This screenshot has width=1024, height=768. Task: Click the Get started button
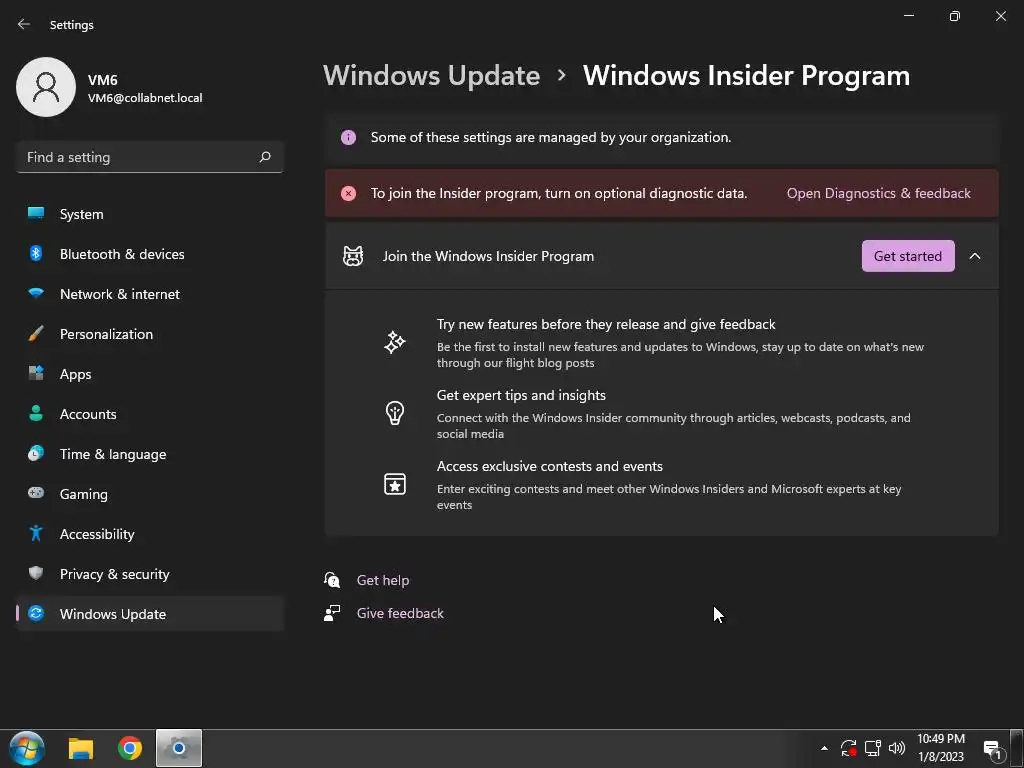pyautogui.click(x=908, y=256)
